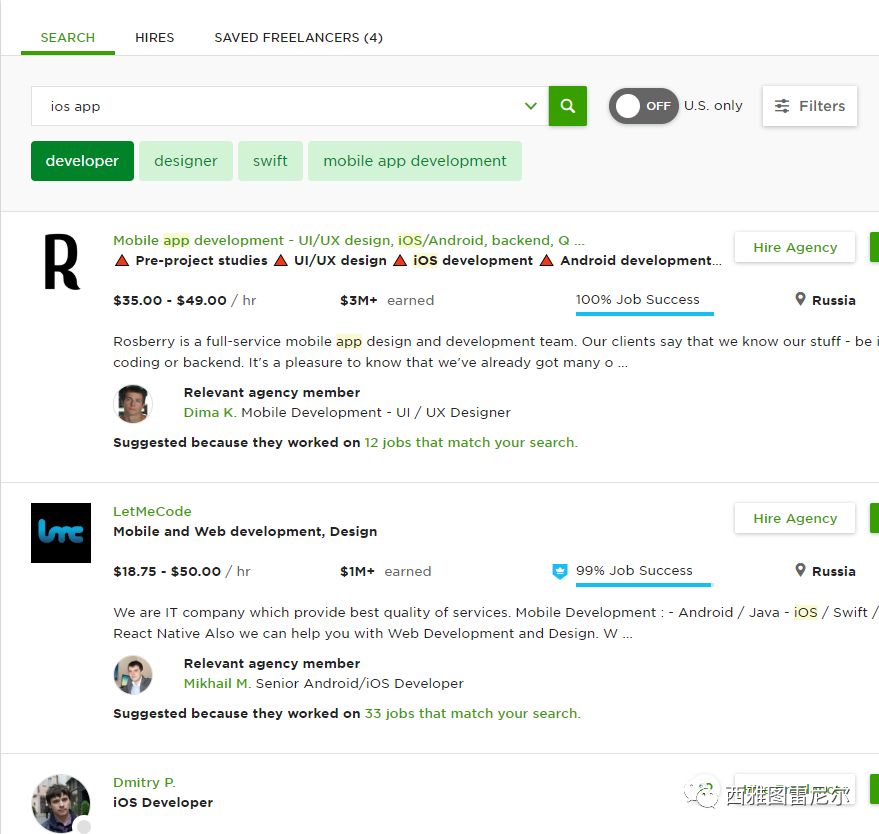The height and width of the screenshot is (834, 879).
Task: Click Dmitry P.'s profile photo
Action: 61,804
